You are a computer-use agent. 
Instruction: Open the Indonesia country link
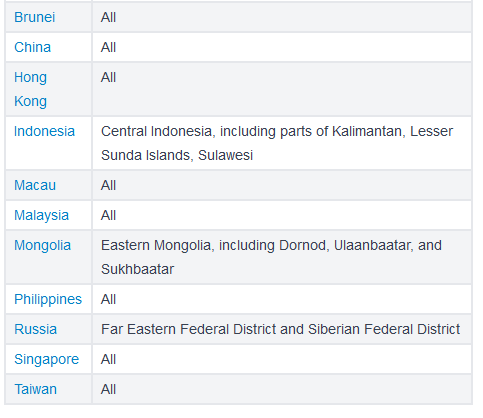[x=44, y=131]
